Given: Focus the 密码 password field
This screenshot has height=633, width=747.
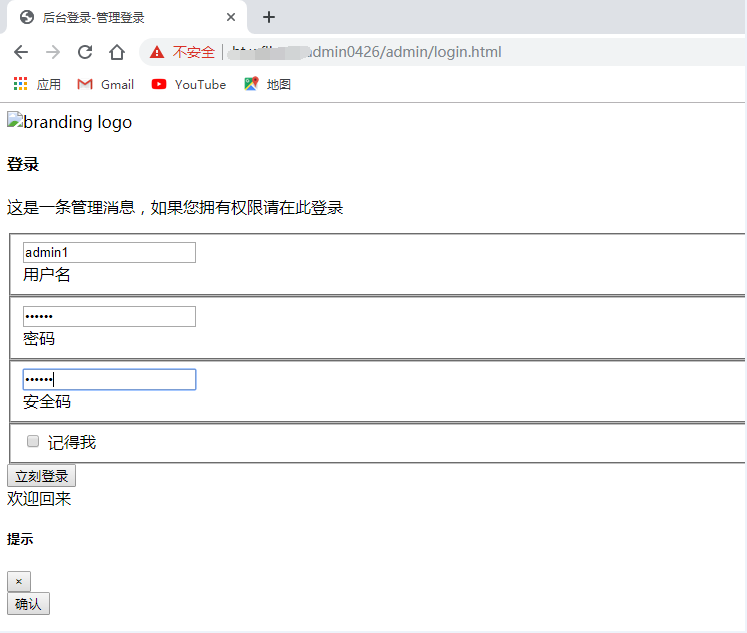Looking at the screenshot, I should pyautogui.click(x=109, y=316).
